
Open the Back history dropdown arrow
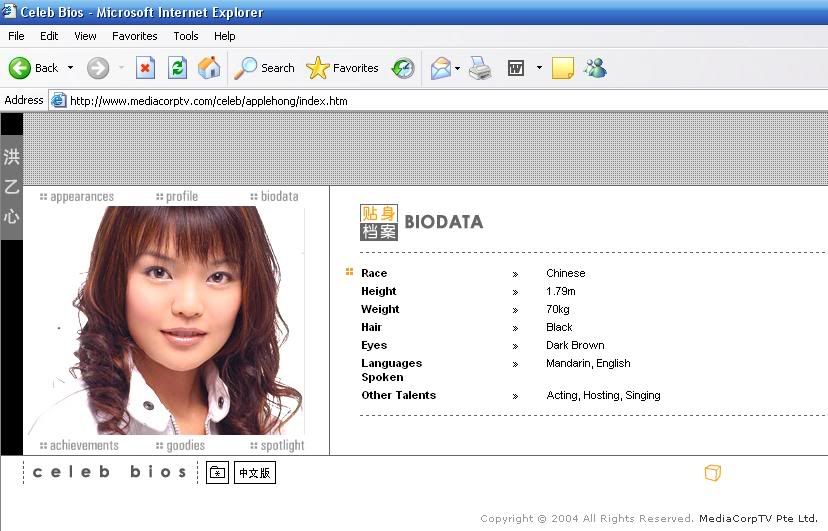[70, 68]
